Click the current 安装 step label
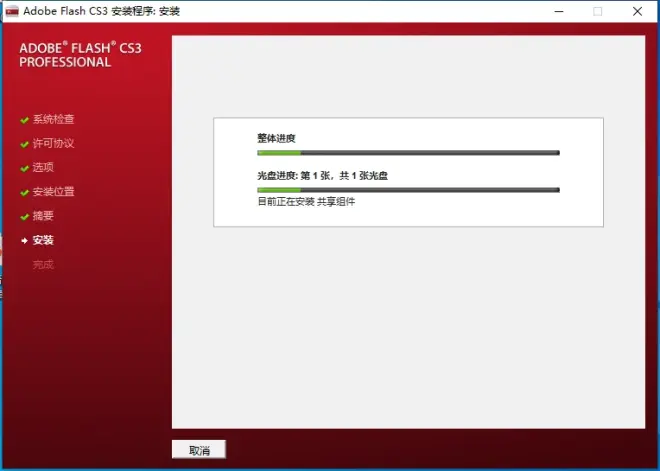Screen dimensions: 660x471 [x=43, y=241]
